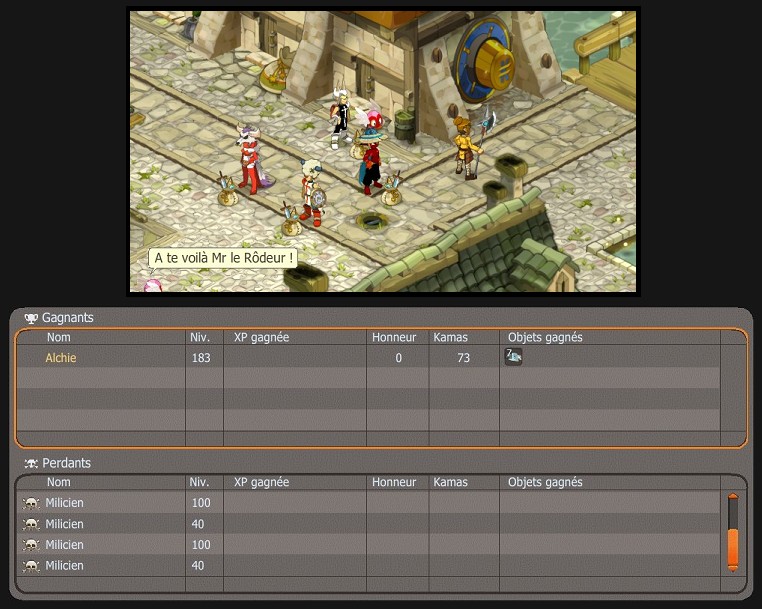Click the skull-and-crossbones icon beside Perdants
The height and width of the screenshot is (609, 762).
31,464
